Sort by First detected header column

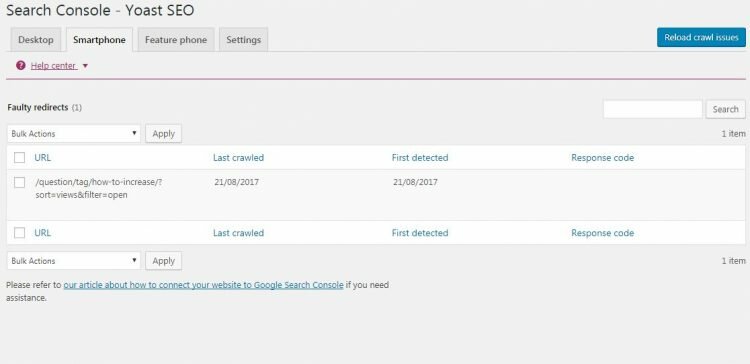[x=420, y=157]
